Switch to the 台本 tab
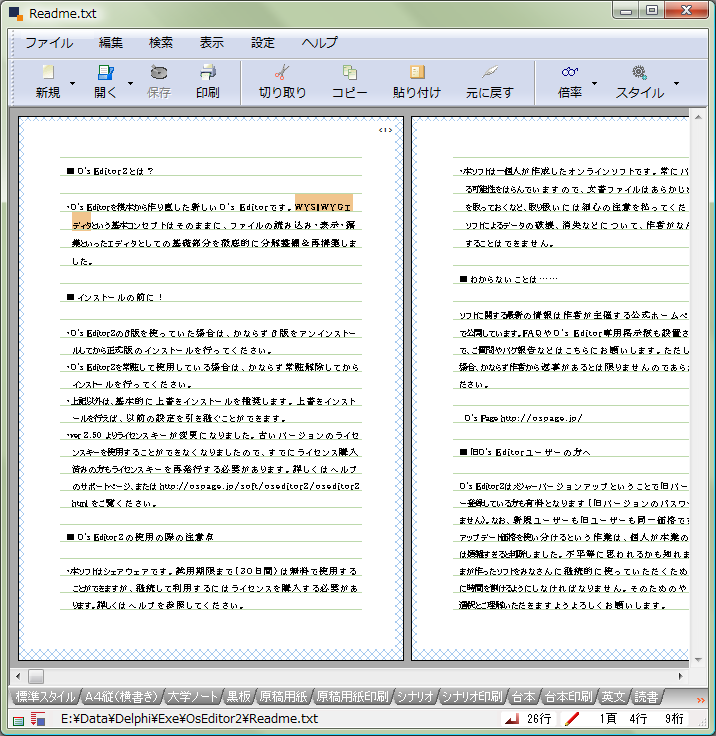The height and width of the screenshot is (736, 716). (x=524, y=697)
